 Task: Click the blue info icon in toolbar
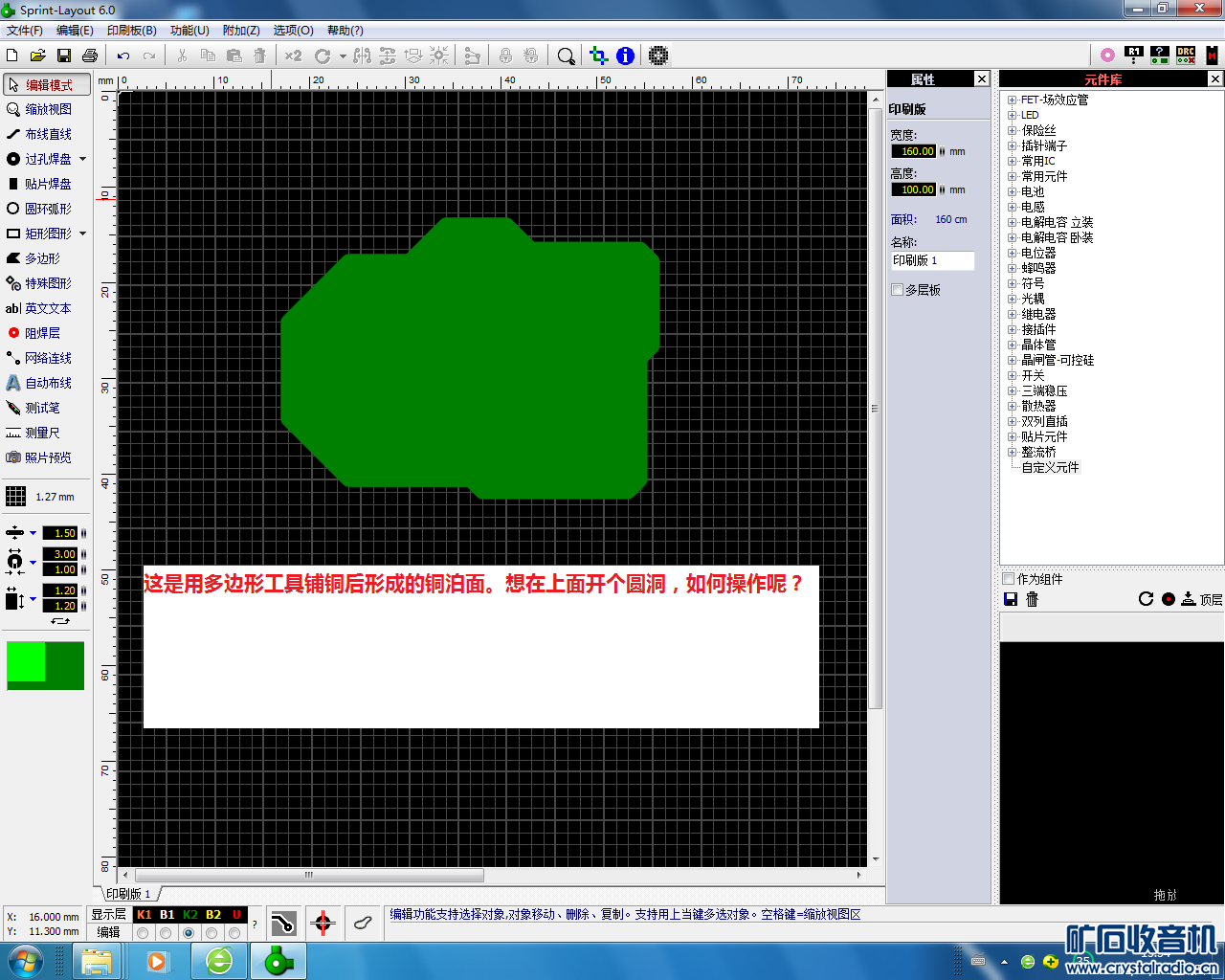click(625, 56)
